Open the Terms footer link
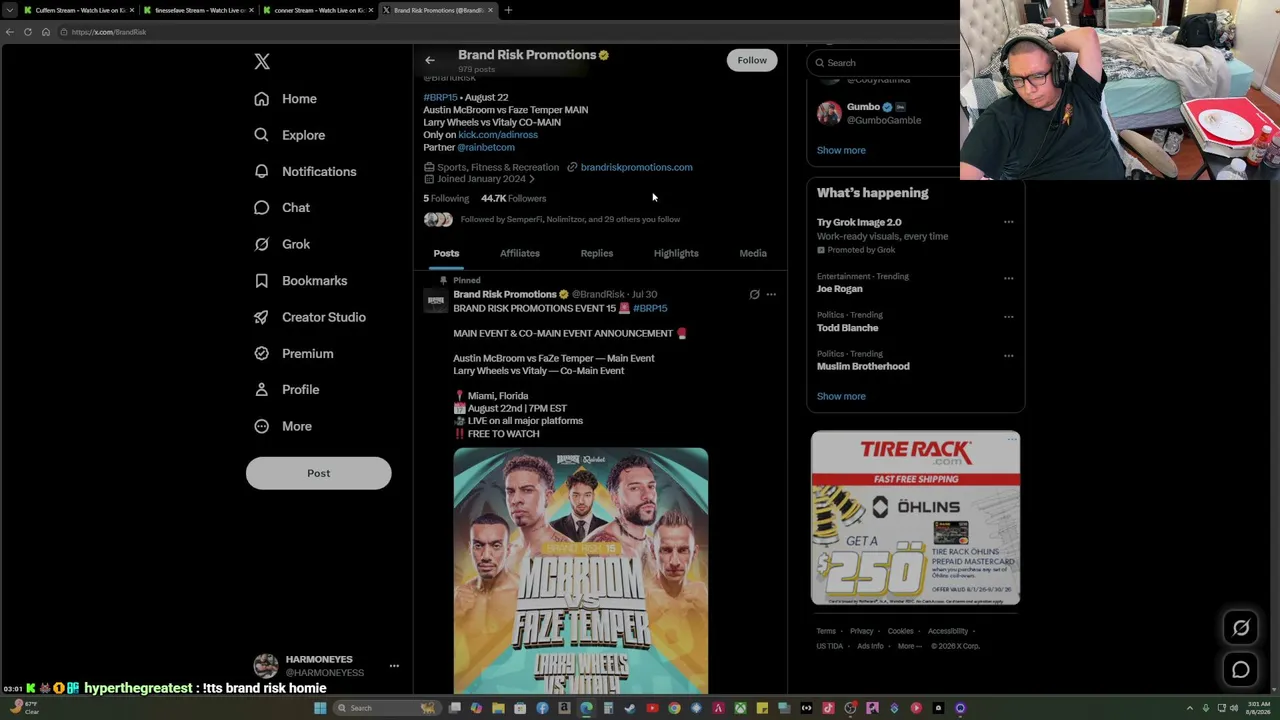 pyautogui.click(x=826, y=631)
